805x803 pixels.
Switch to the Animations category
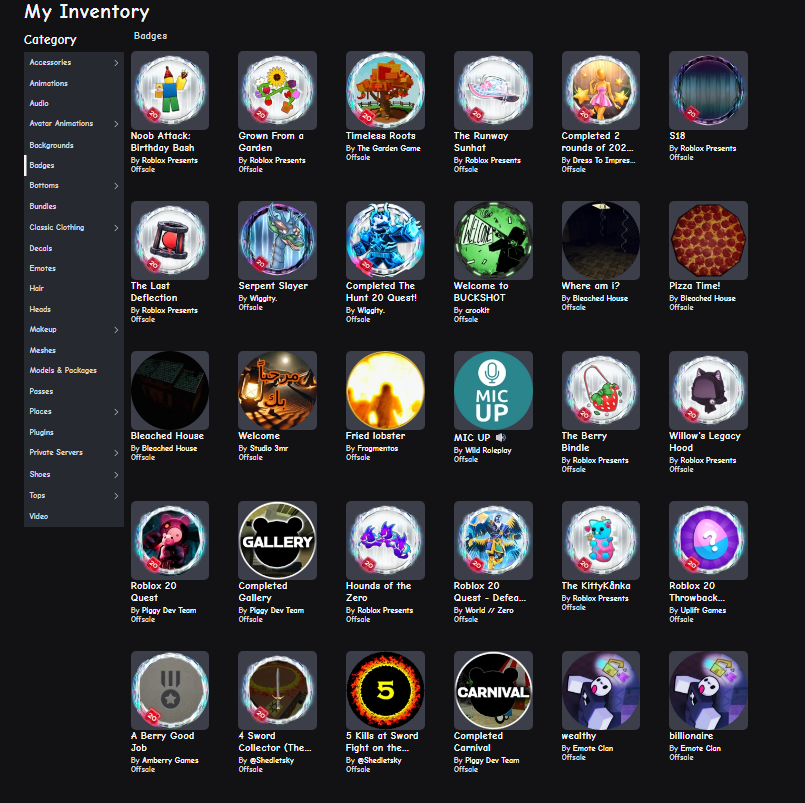click(x=74, y=83)
